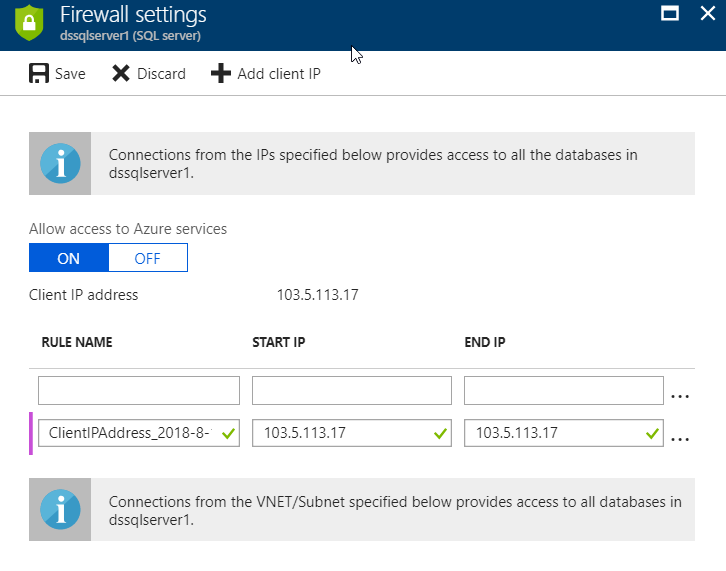Click the green shield lock icon
726x571 pixels.
[29, 22]
